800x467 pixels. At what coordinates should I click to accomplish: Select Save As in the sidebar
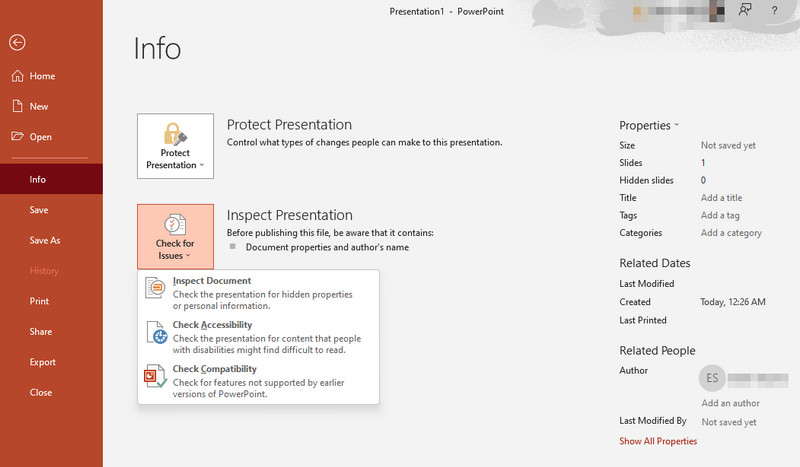click(45, 241)
